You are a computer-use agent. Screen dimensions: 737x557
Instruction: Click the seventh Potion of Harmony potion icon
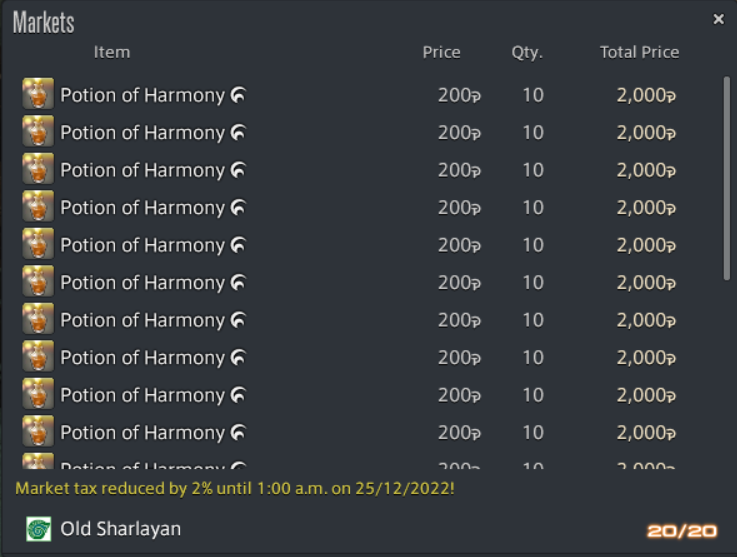point(38,319)
